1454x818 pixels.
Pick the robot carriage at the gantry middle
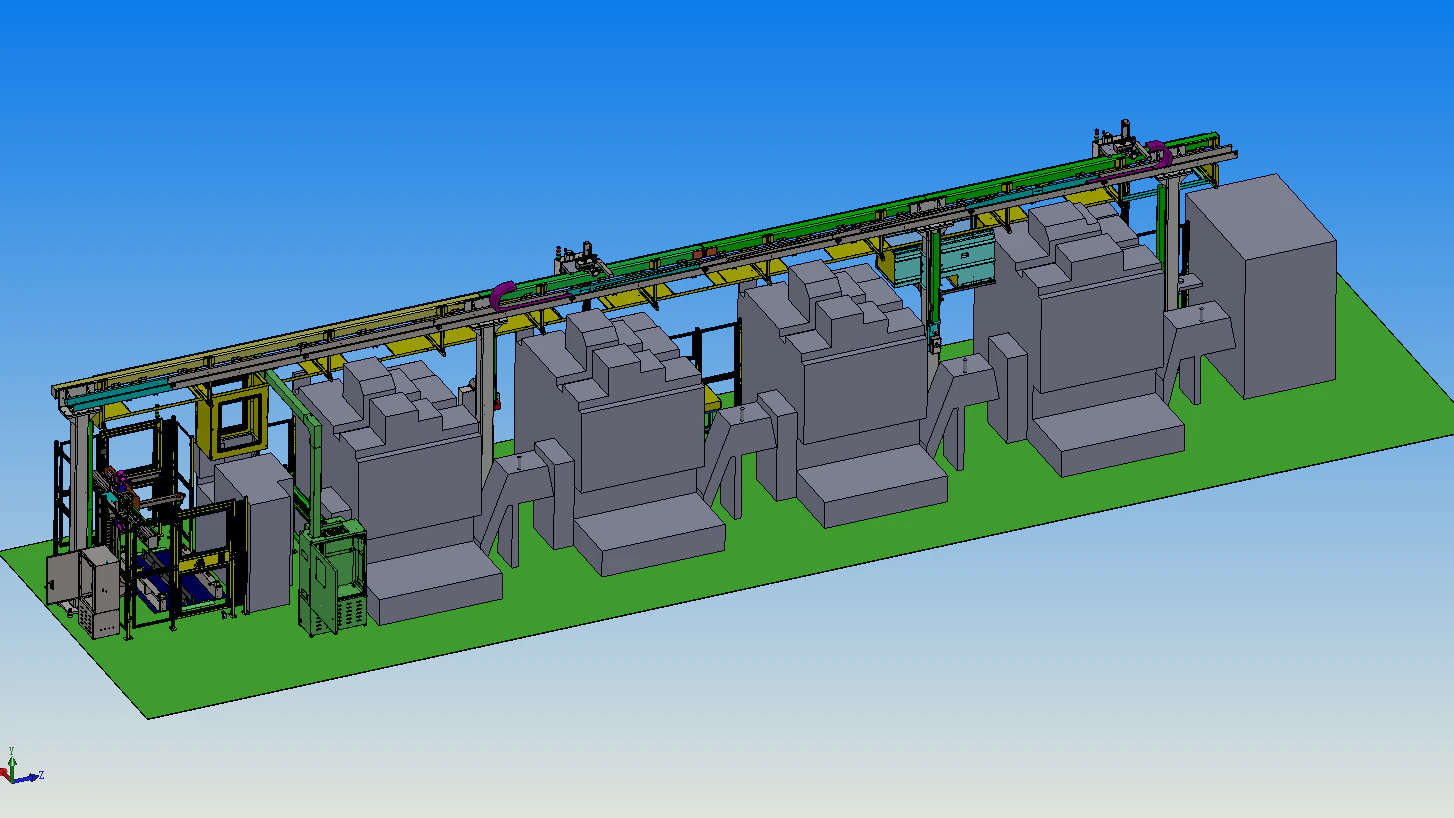(585, 261)
